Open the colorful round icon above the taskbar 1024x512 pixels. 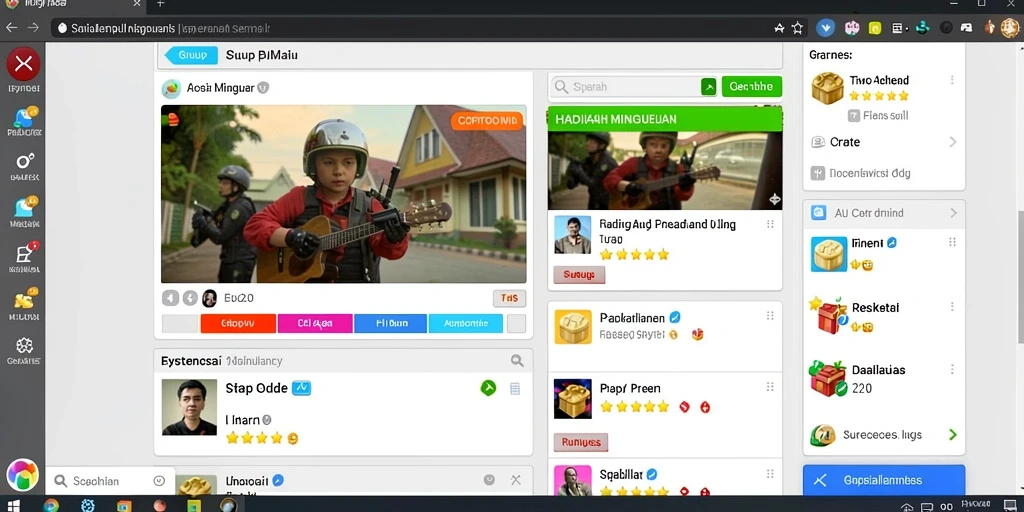(x=23, y=475)
